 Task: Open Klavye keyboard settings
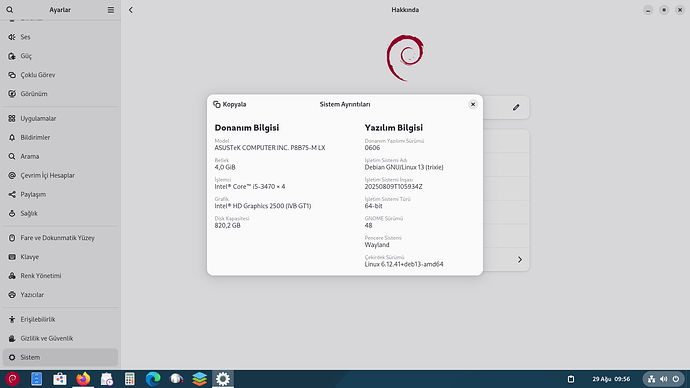coord(60,256)
